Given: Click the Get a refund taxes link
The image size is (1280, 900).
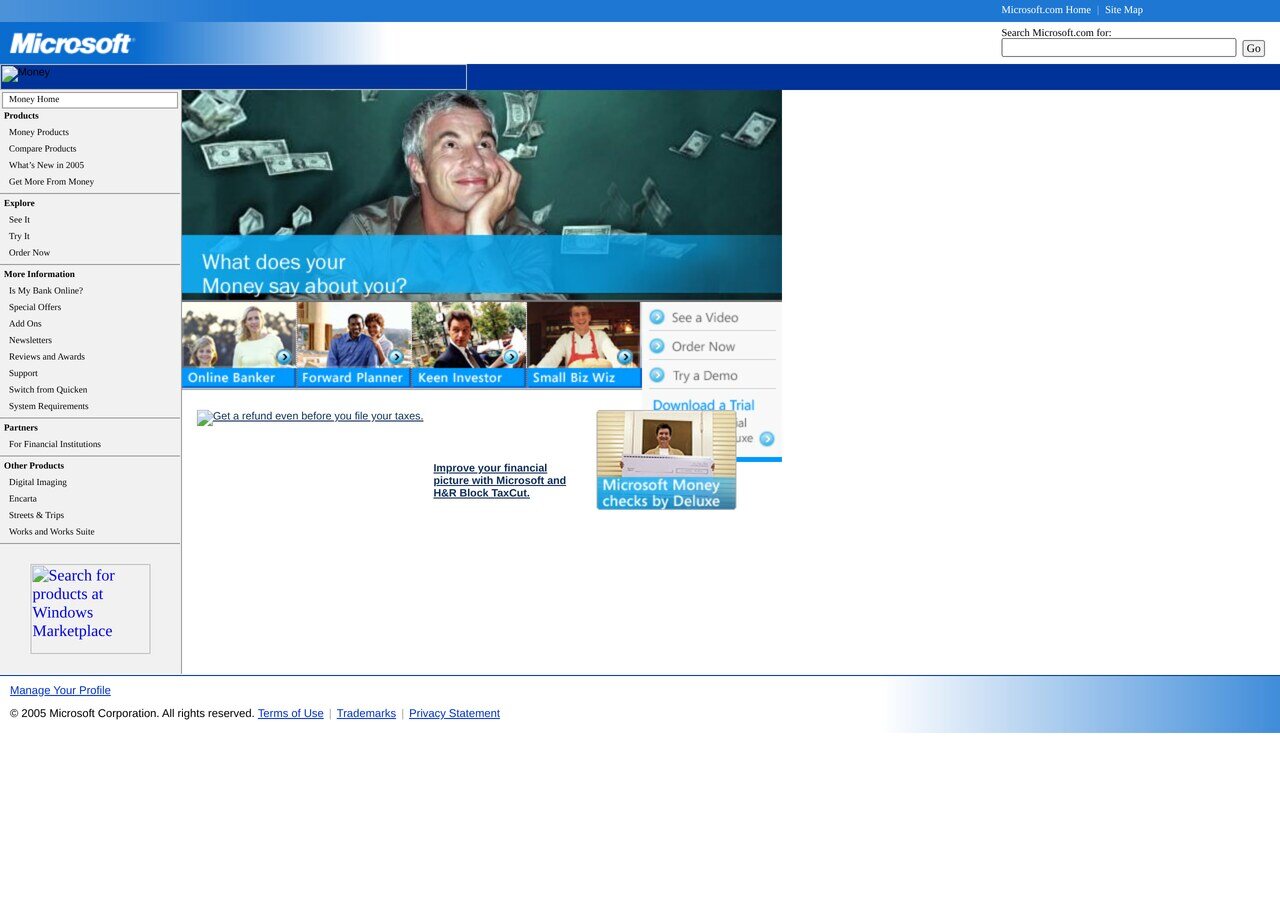Looking at the screenshot, I should coord(310,417).
